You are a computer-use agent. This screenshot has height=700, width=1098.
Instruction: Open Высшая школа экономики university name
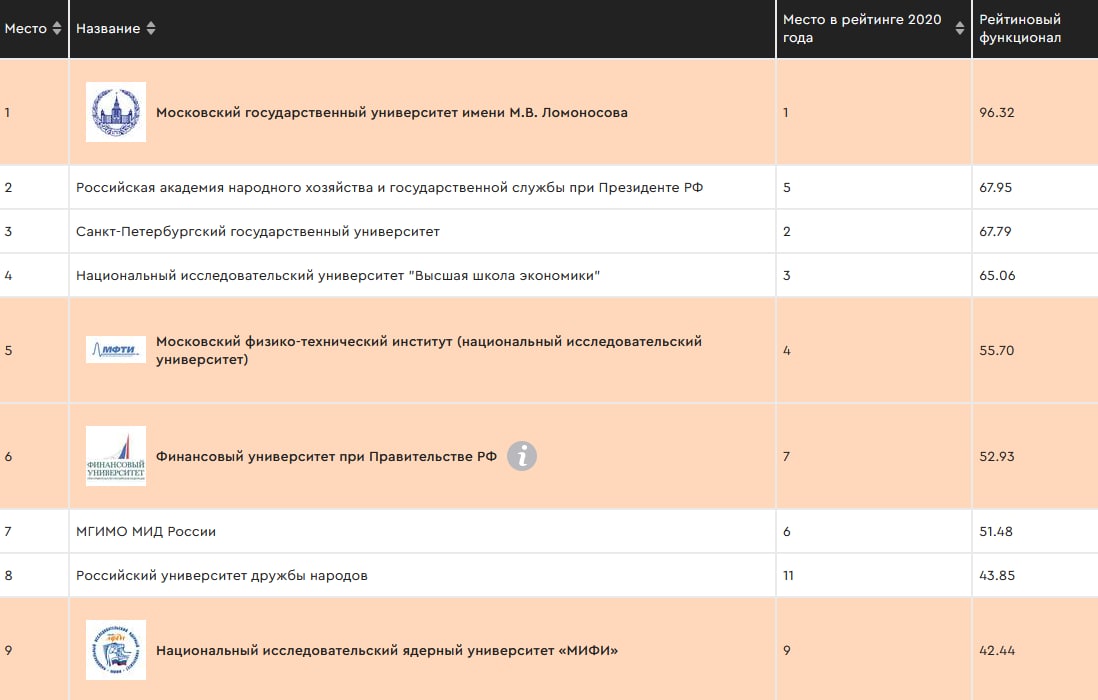click(338, 276)
